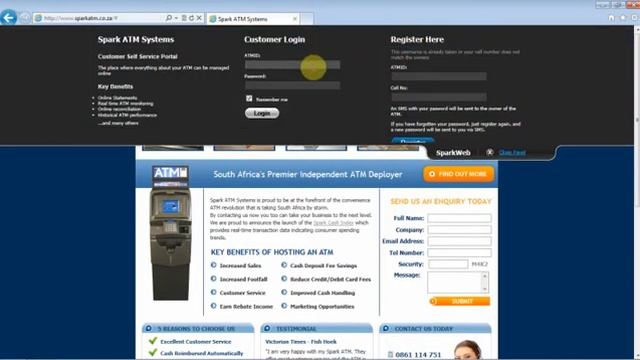
Task: Select the Spark ATM Systems browser tab
Action: point(252,19)
